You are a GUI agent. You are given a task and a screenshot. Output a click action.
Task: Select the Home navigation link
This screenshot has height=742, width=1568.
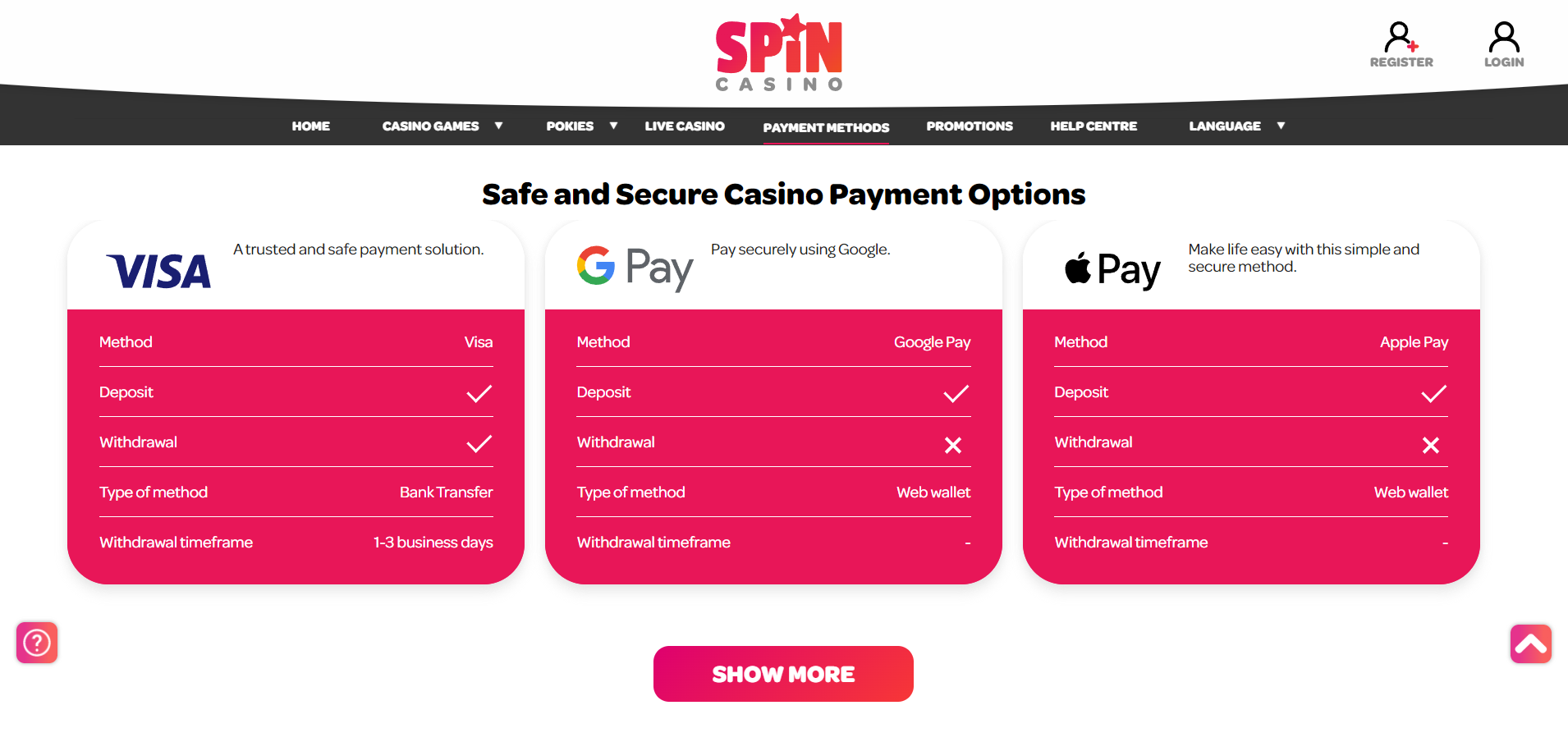tap(311, 126)
